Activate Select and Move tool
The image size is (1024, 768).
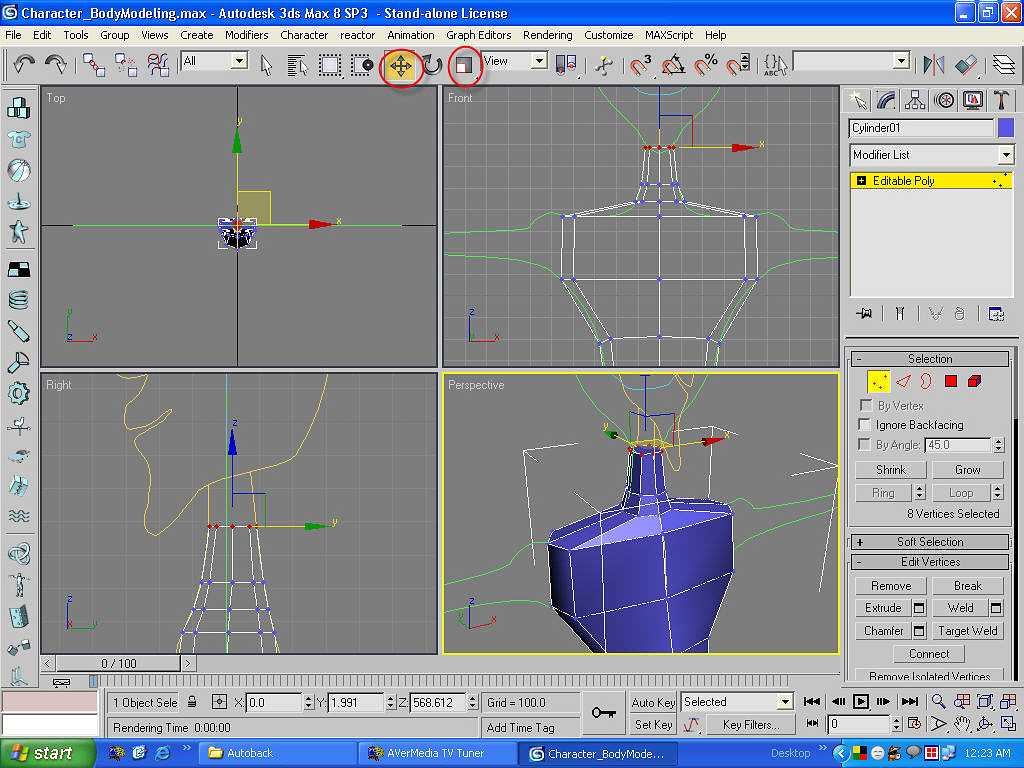(400, 66)
